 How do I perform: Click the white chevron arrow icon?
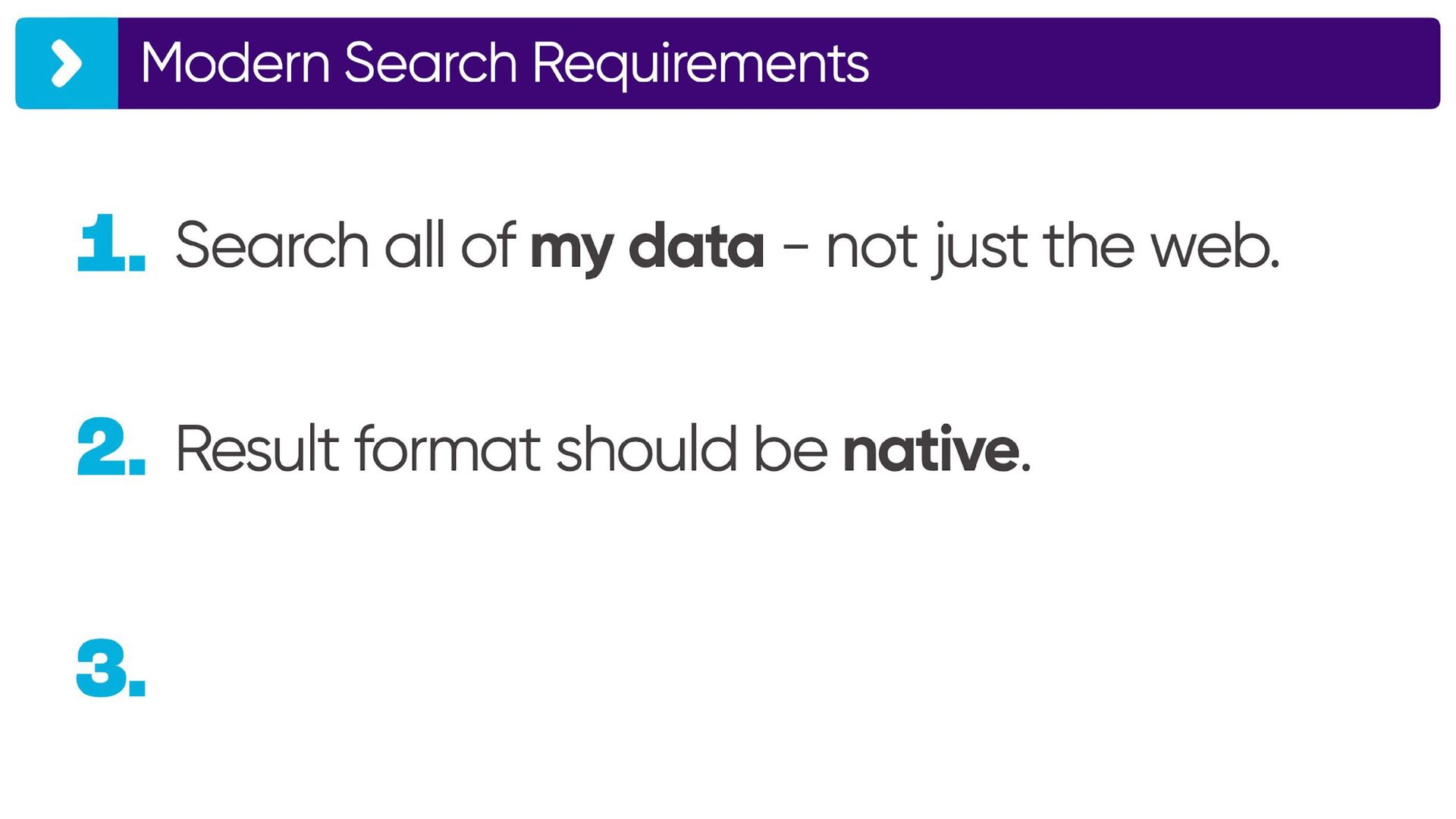pos(66,64)
